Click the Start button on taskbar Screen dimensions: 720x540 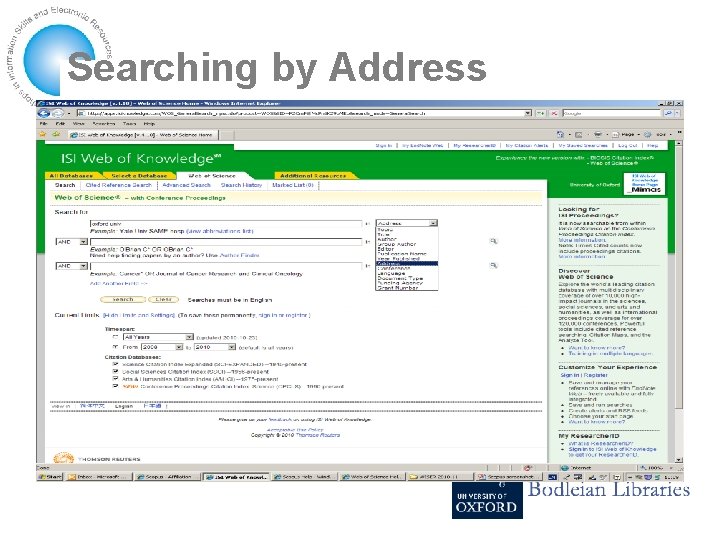click(x=51, y=477)
